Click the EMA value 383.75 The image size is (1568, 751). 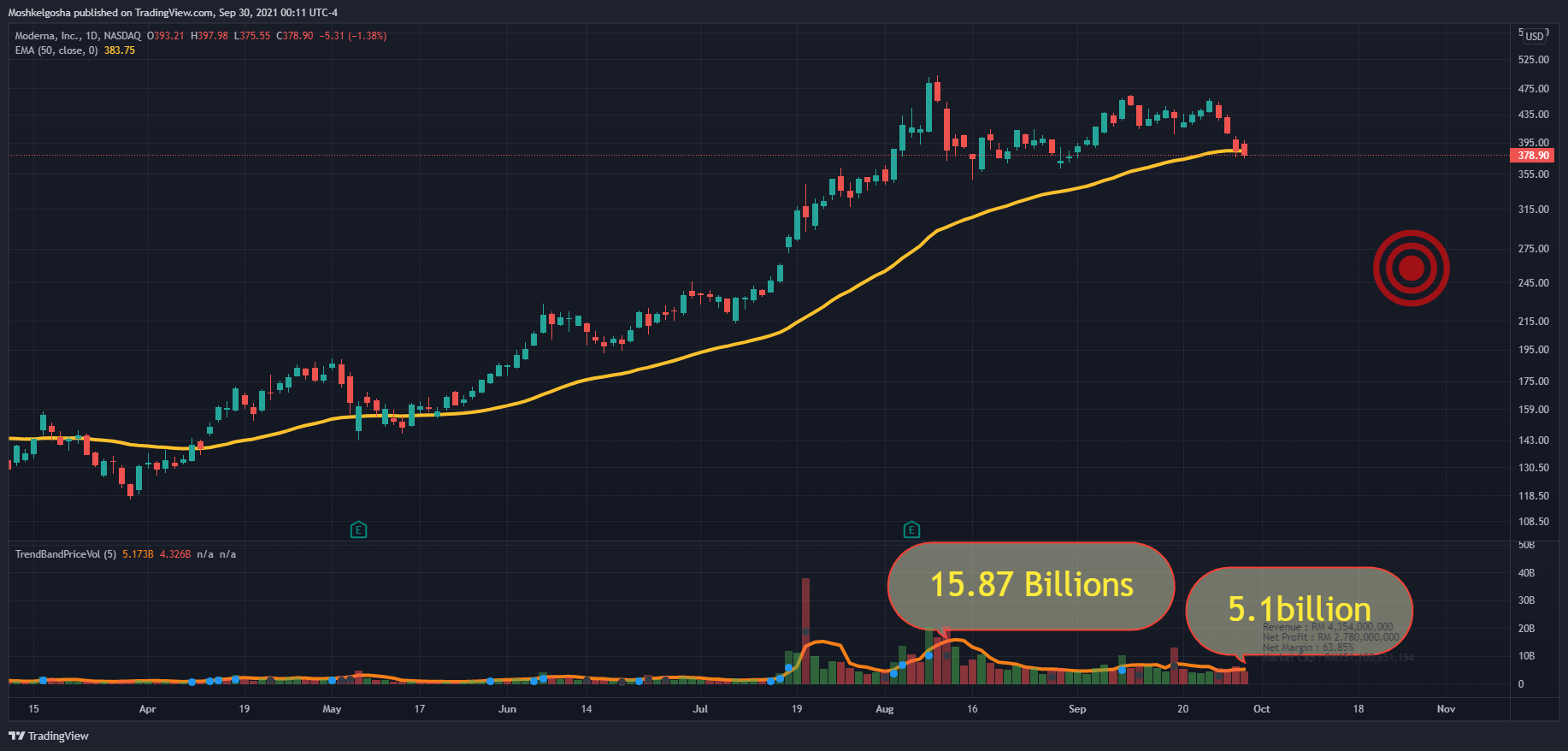pos(120,50)
